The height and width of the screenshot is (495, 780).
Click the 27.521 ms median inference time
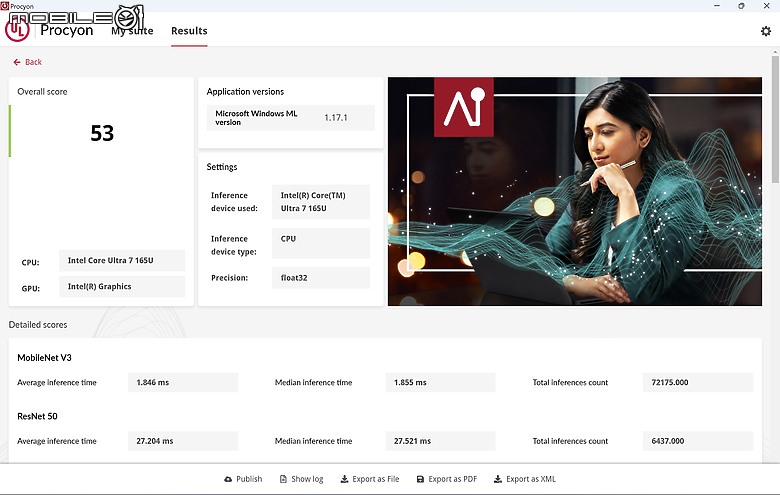[x=440, y=441]
